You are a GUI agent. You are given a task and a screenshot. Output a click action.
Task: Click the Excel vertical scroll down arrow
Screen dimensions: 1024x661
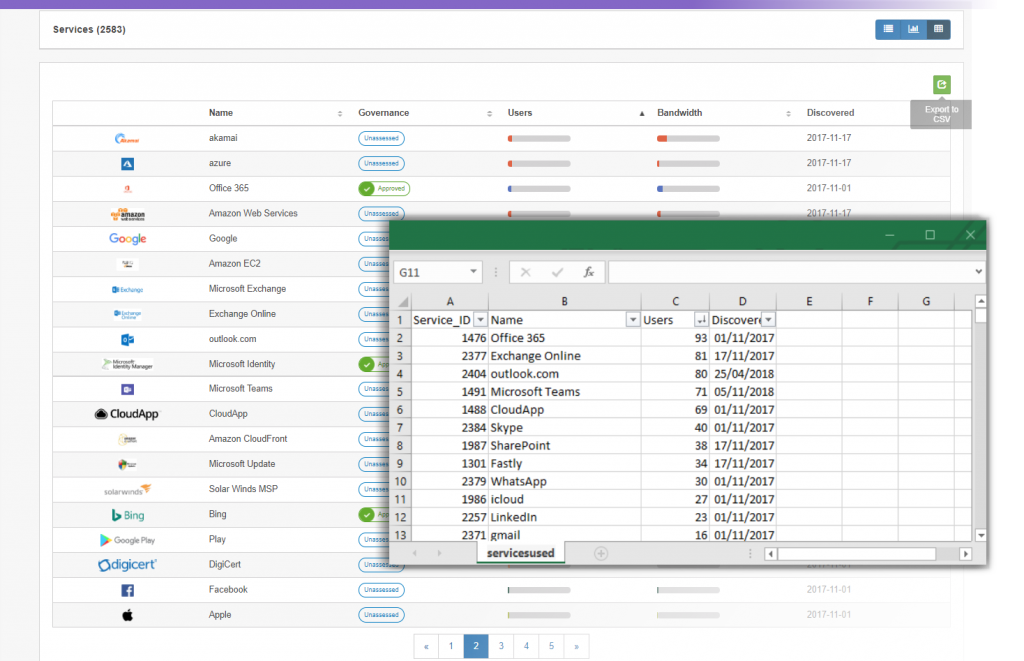pyautogui.click(x=980, y=535)
